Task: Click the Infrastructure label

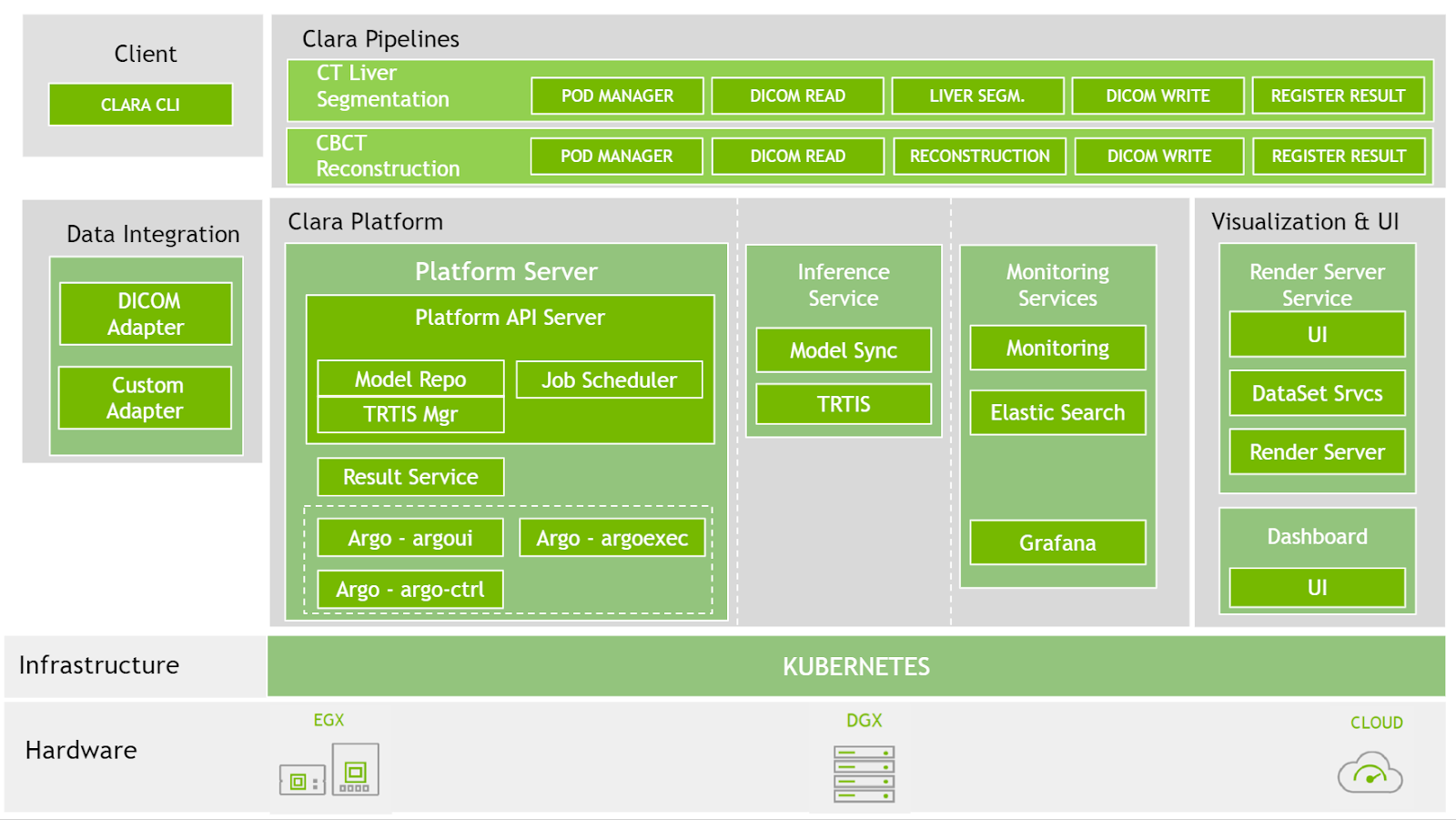Action: click(x=99, y=665)
